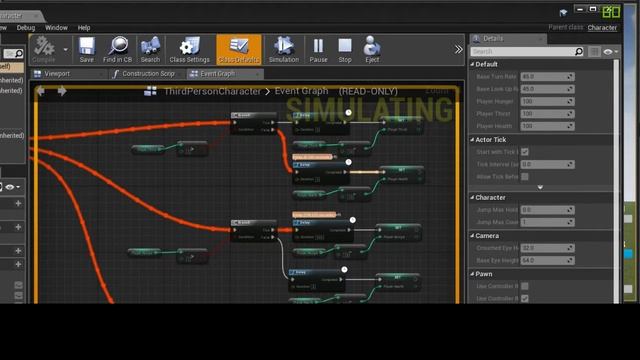Open the Debug menu

tap(26, 27)
